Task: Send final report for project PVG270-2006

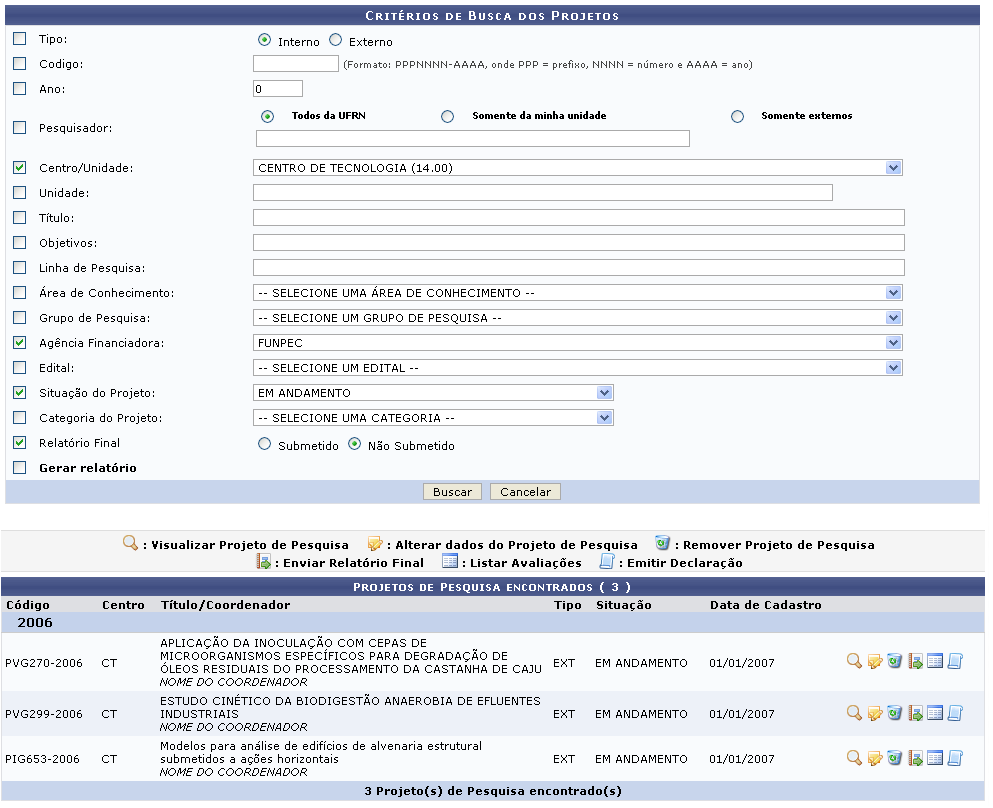Action: 915,662
